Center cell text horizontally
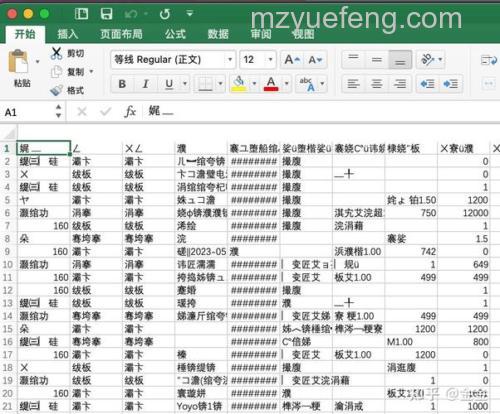 377,84
